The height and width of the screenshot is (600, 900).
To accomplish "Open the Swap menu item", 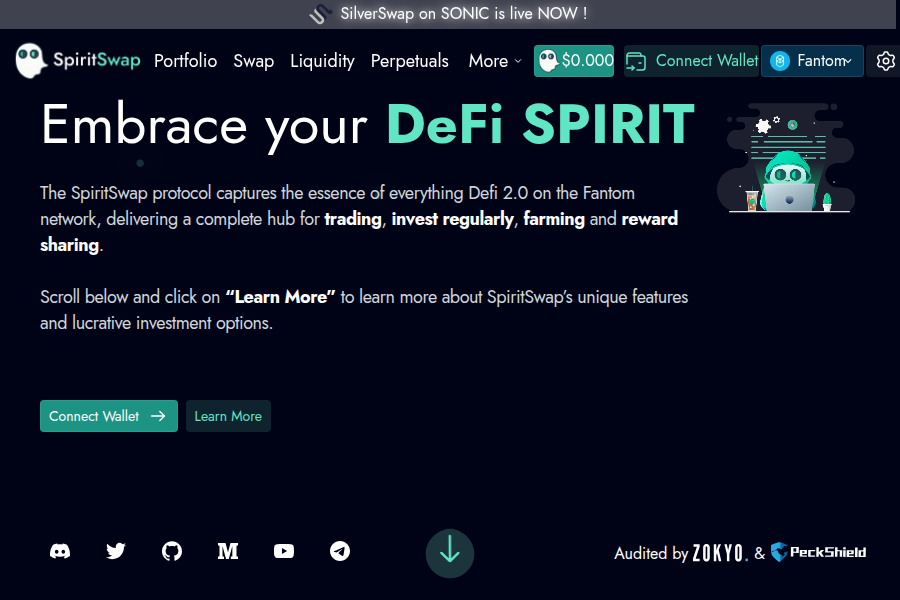I will point(254,61).
